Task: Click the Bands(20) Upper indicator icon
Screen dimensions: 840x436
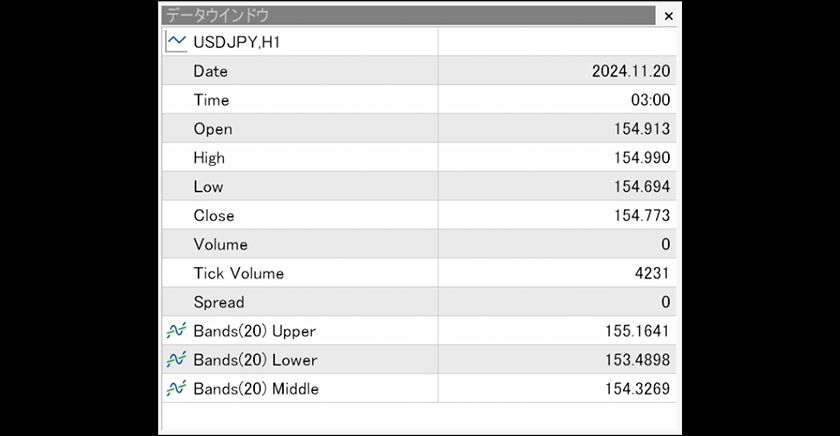Action: pyautogui.click(x=177, y=331)
